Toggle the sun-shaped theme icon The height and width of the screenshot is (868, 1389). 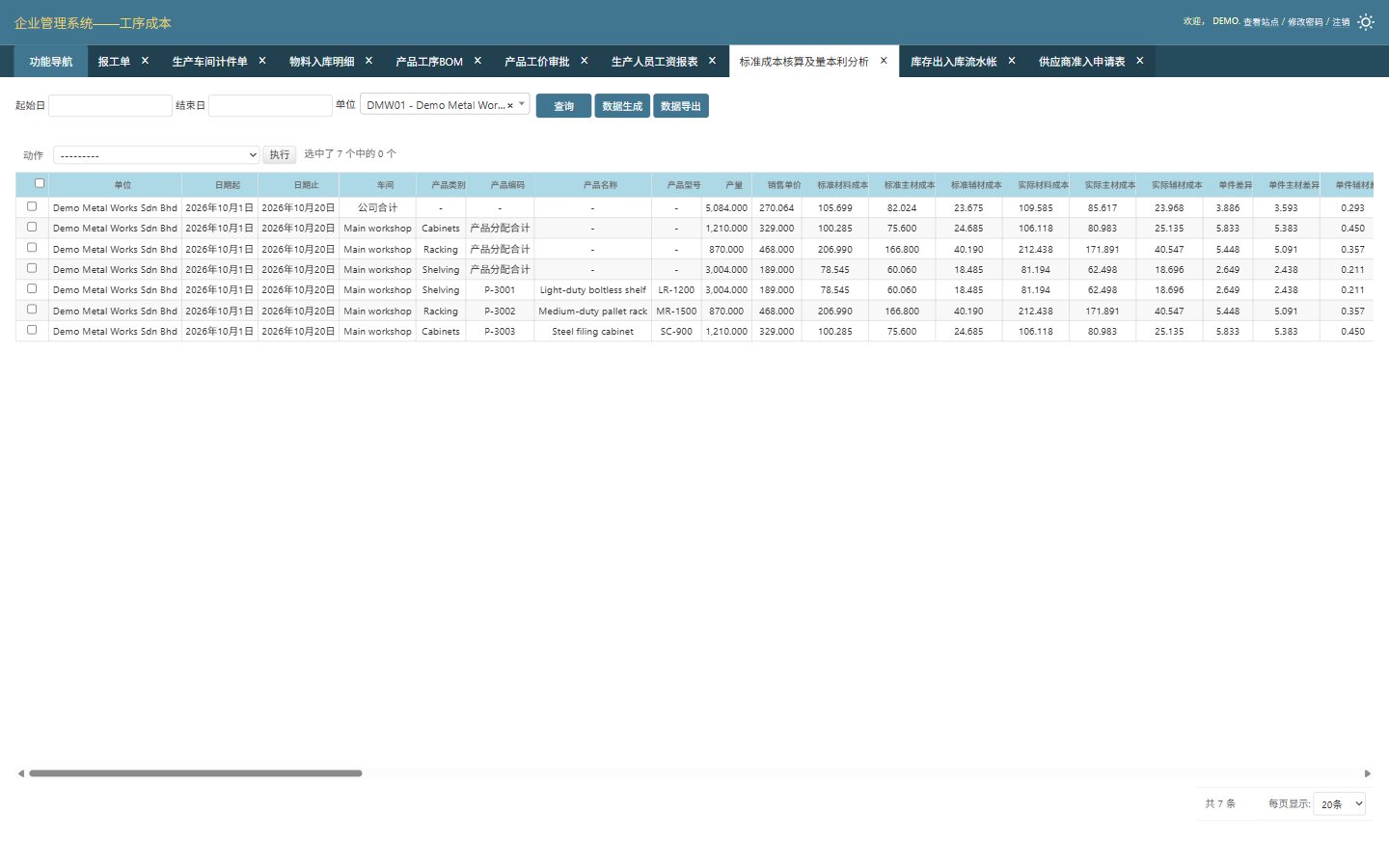pos(1365,21)
